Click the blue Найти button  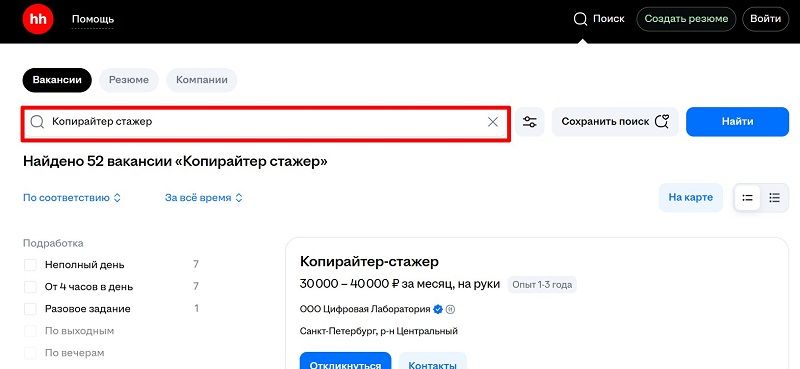[737, 122]
